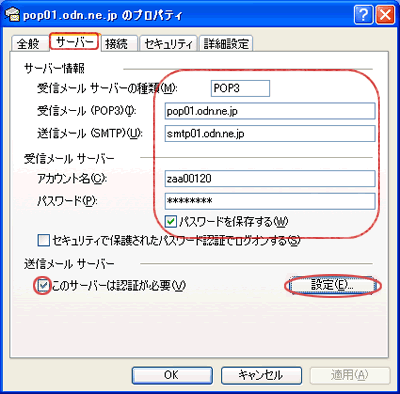Click the 送信メール サーバー section heading
The height and width of the screenshot is (394, 400).
pos(69,264)
